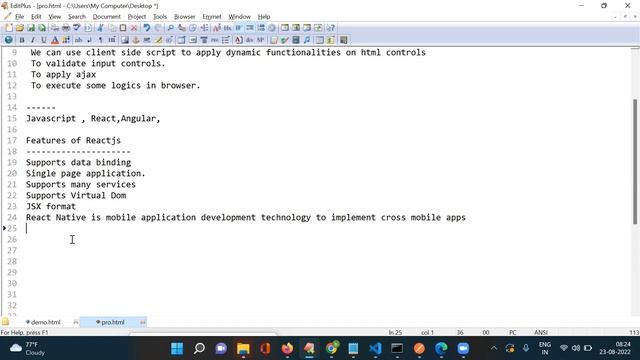This screenshot has width=640, height=360.
Task: Open the Emmet menu
Action: click(x=212, y=17)
